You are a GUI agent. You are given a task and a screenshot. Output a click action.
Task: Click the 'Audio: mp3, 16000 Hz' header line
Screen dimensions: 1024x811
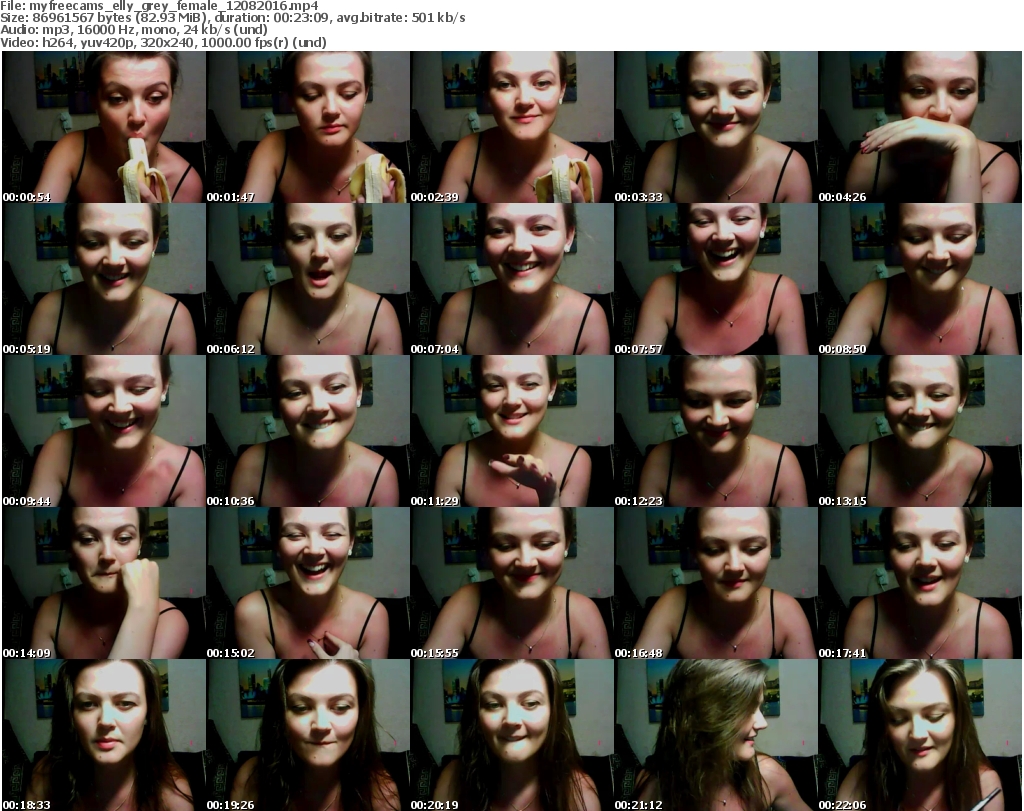tap(134, 30)
